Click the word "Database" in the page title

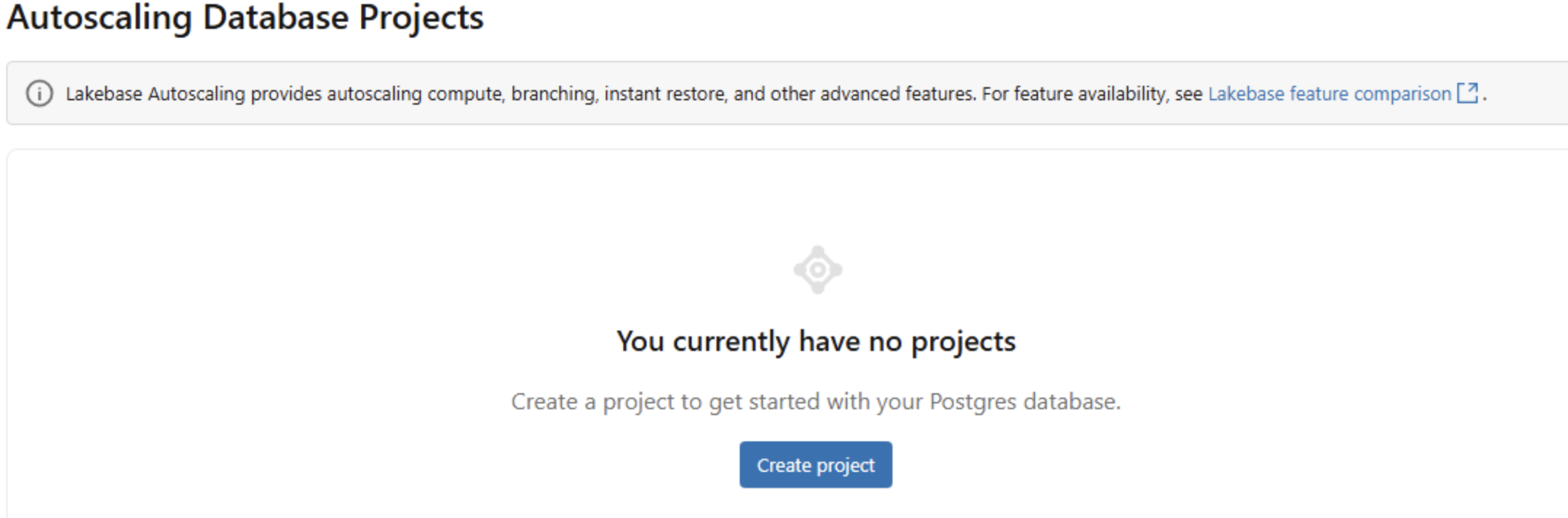point(275,17)
